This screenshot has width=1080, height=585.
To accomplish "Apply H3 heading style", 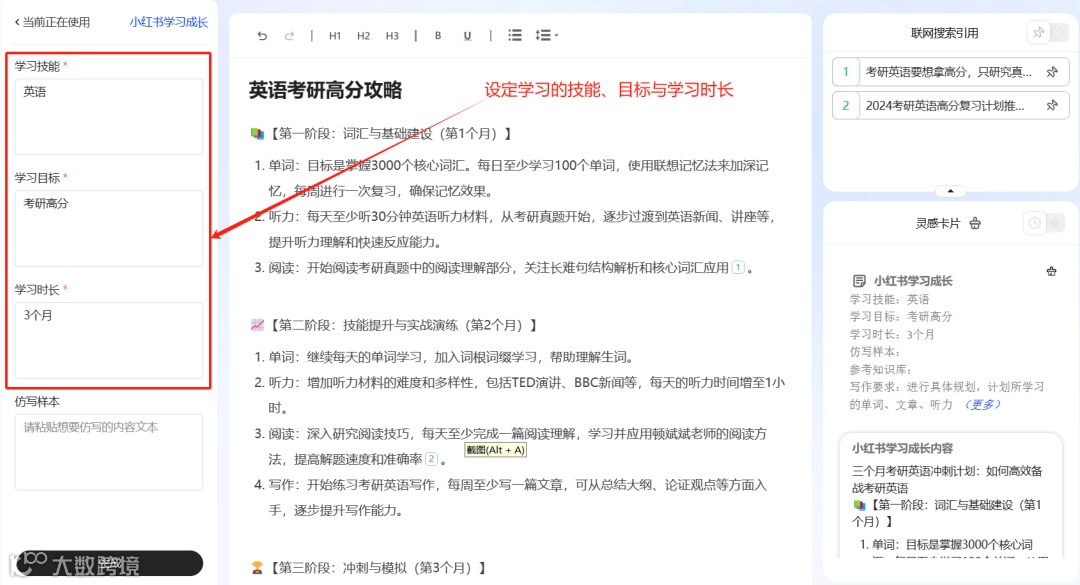I will tap(392, 36).
